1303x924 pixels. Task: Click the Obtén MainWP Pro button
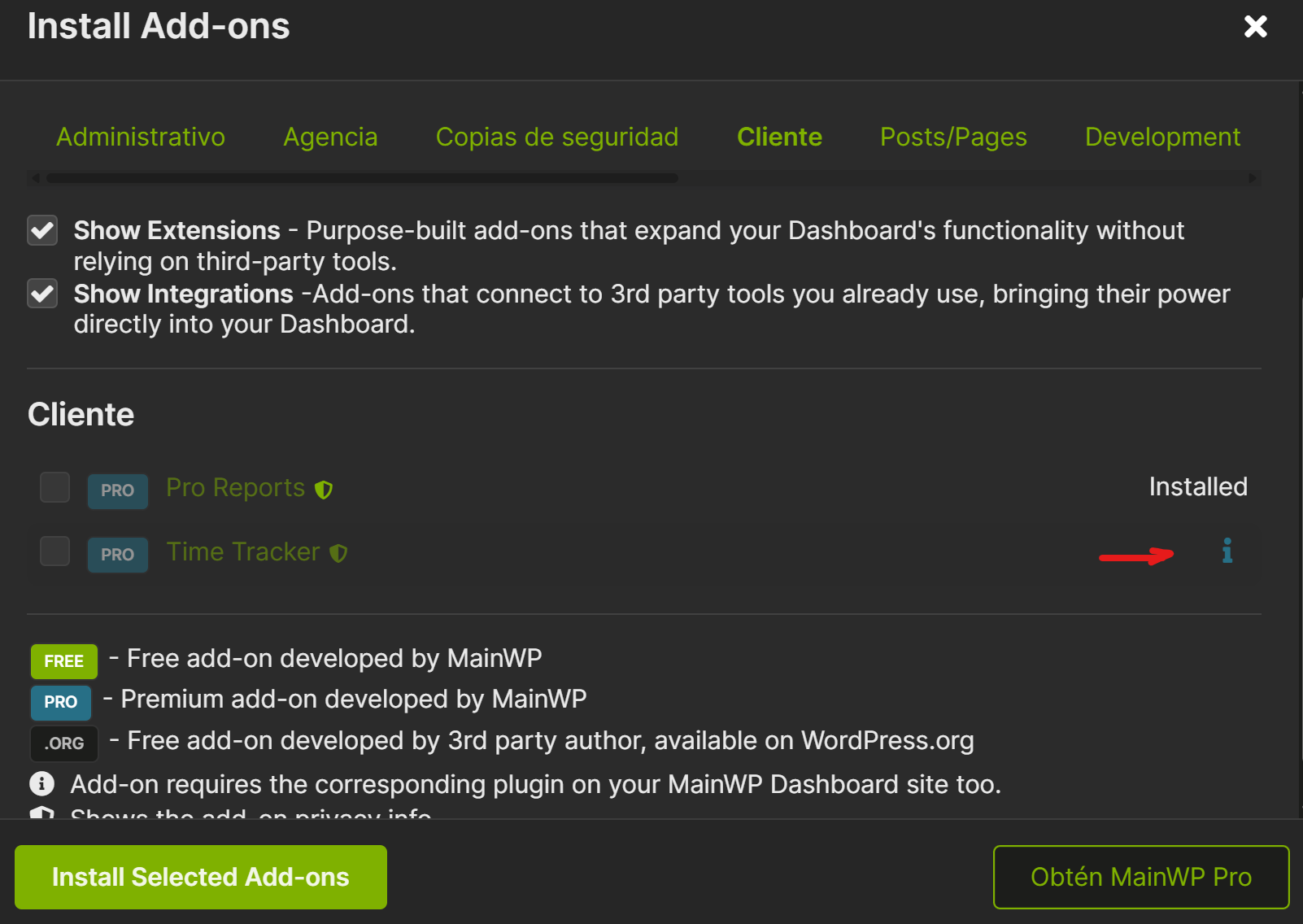point(1140,877)
